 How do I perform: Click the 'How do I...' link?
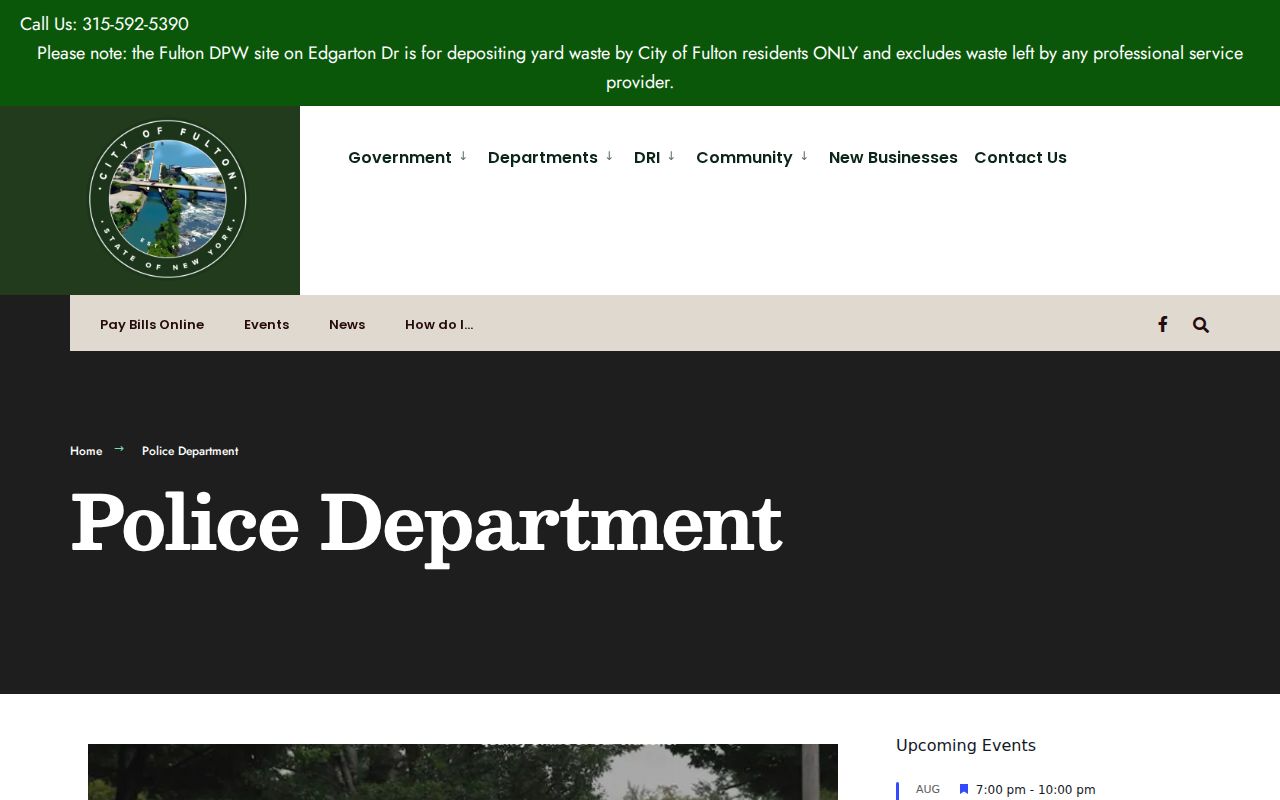coord(439,324)
